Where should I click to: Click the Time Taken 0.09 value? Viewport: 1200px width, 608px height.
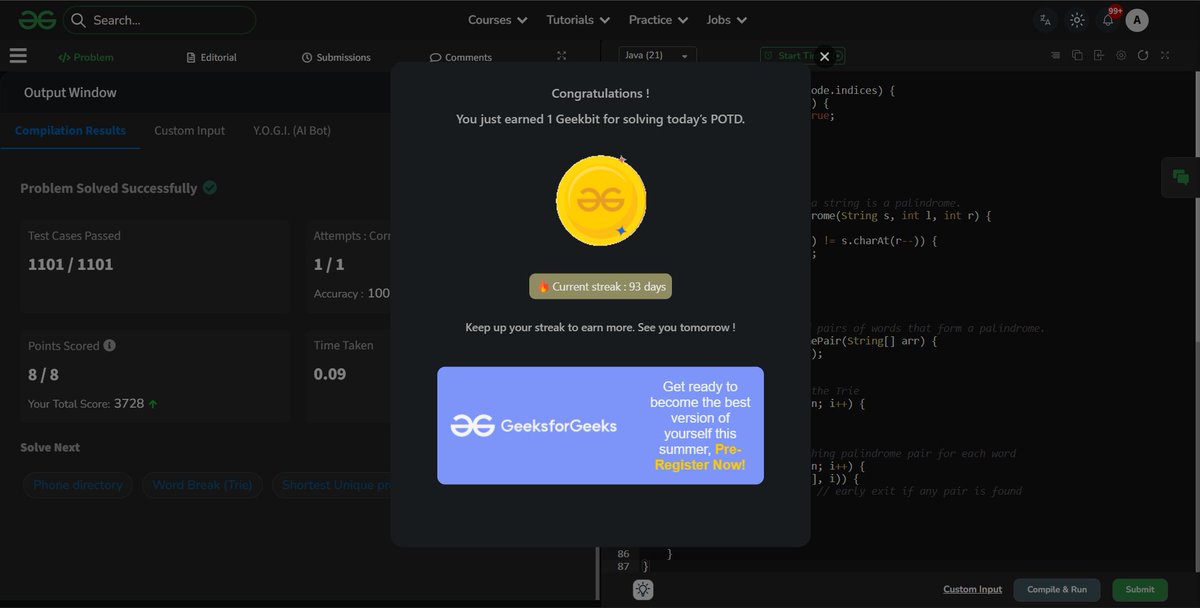tap(330, 374)
